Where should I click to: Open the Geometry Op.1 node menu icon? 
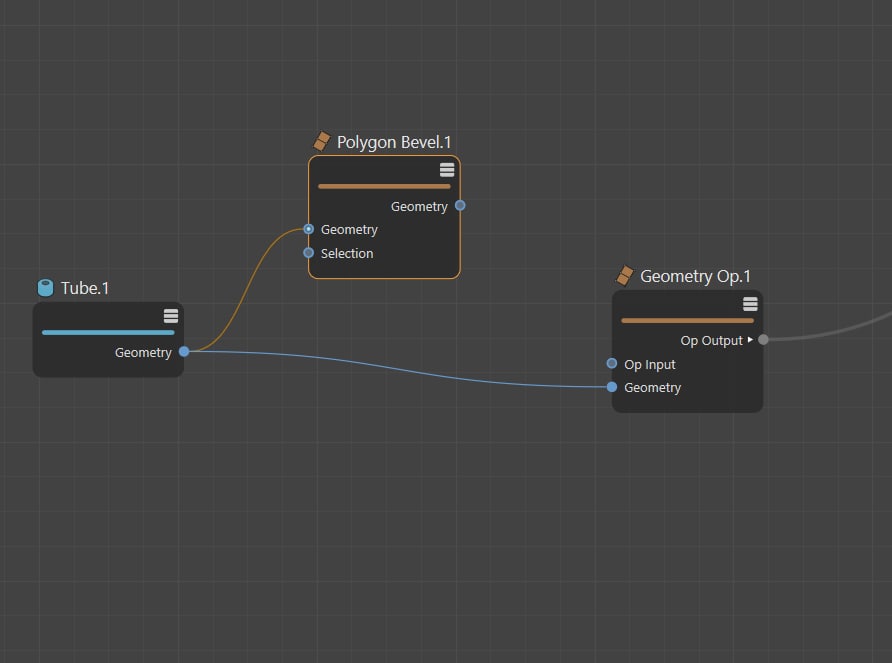tap(750, 304)
